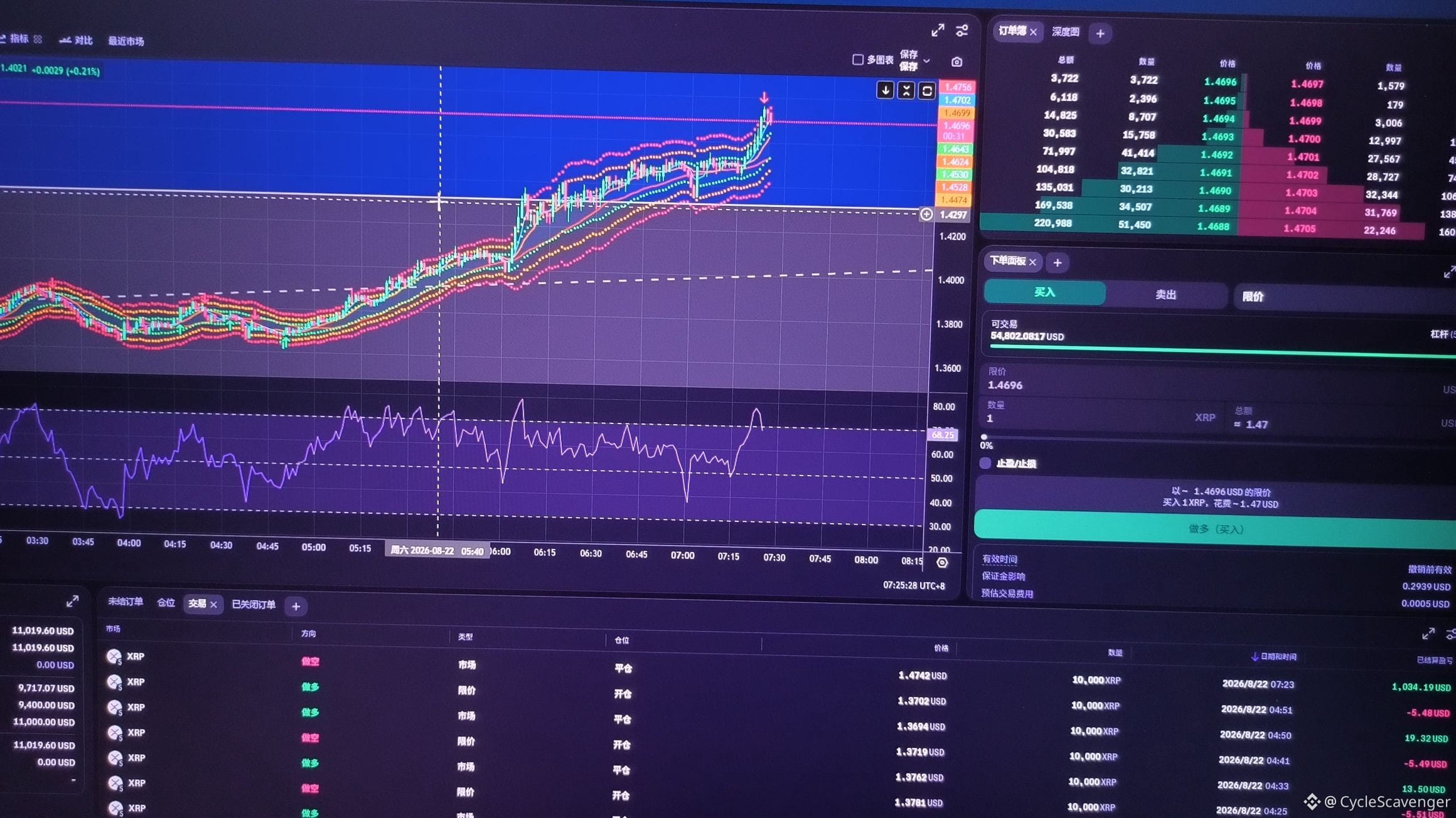Screen dimensions: 1456x818
Task: Open 最近市场 recent markets
Action: (x=126, y=41)
